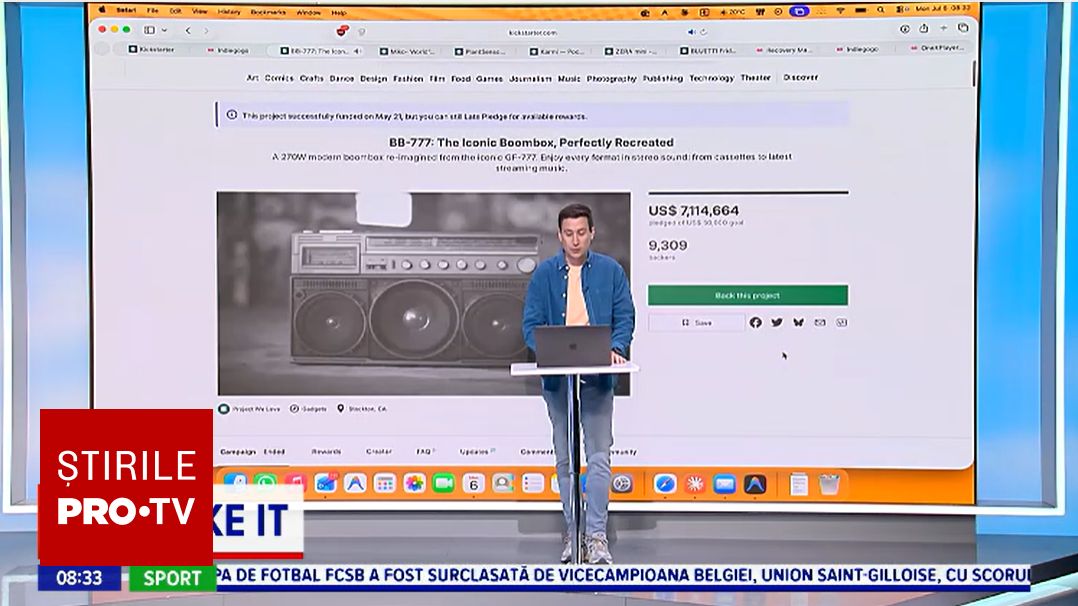Click the Spotlight search icon in menu bar
1078x606 pixels.
pos(881,10)
